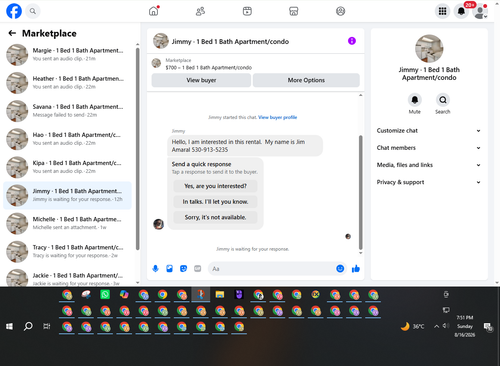Open the Windows Start menu
The width and height of the screenshot is (500, 366).
coord(9,326)
